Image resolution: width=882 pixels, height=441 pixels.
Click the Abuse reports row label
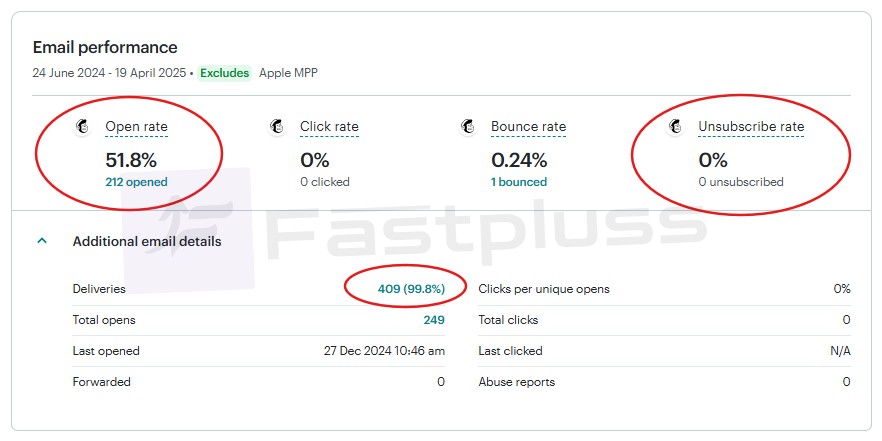point(516,382)
